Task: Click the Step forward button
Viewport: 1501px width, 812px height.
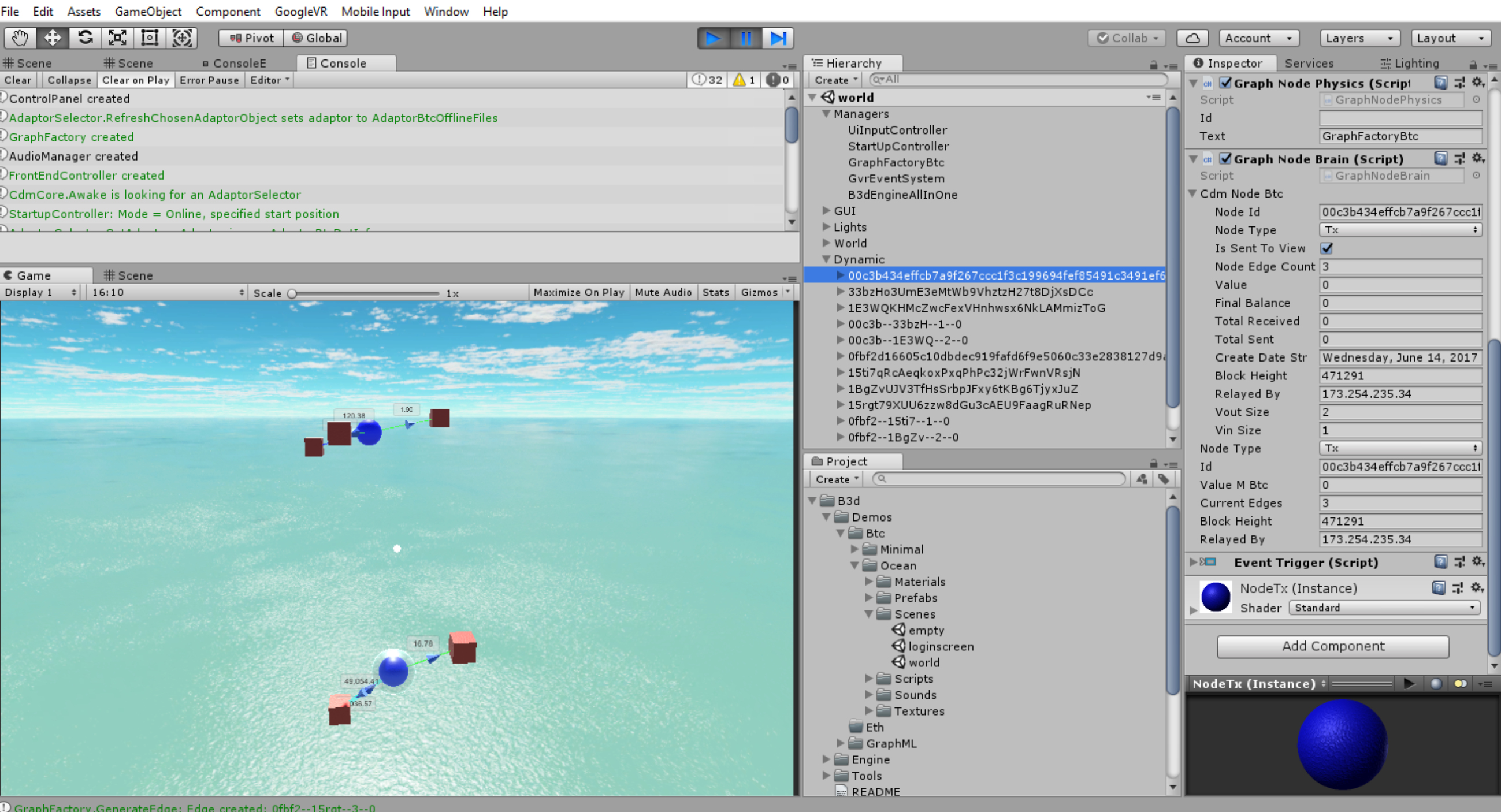Action: point(778,38)
